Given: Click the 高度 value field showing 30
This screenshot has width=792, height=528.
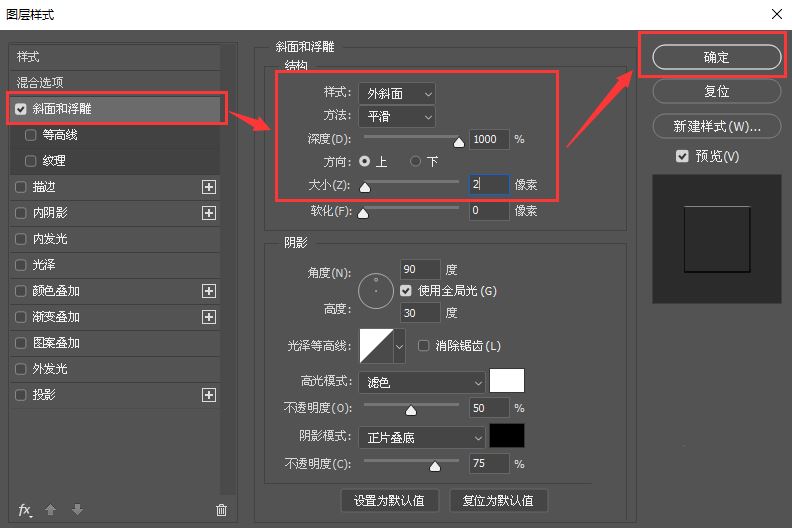Looking at the screenshot, I should click(x=420, y=313).
